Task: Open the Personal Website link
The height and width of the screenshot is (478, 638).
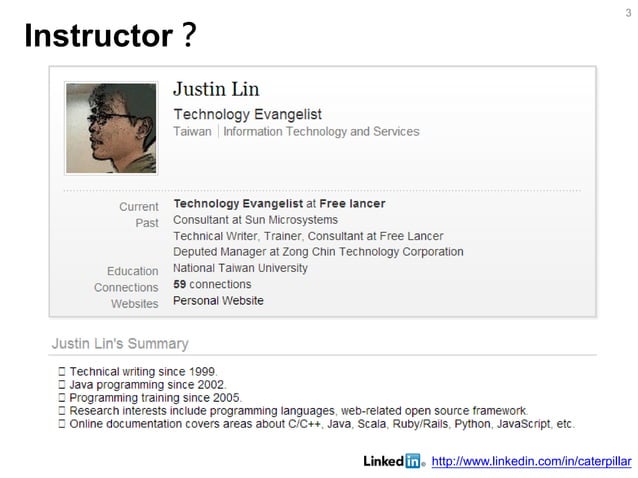Action: pyautogui.click(x=218, y=301)
